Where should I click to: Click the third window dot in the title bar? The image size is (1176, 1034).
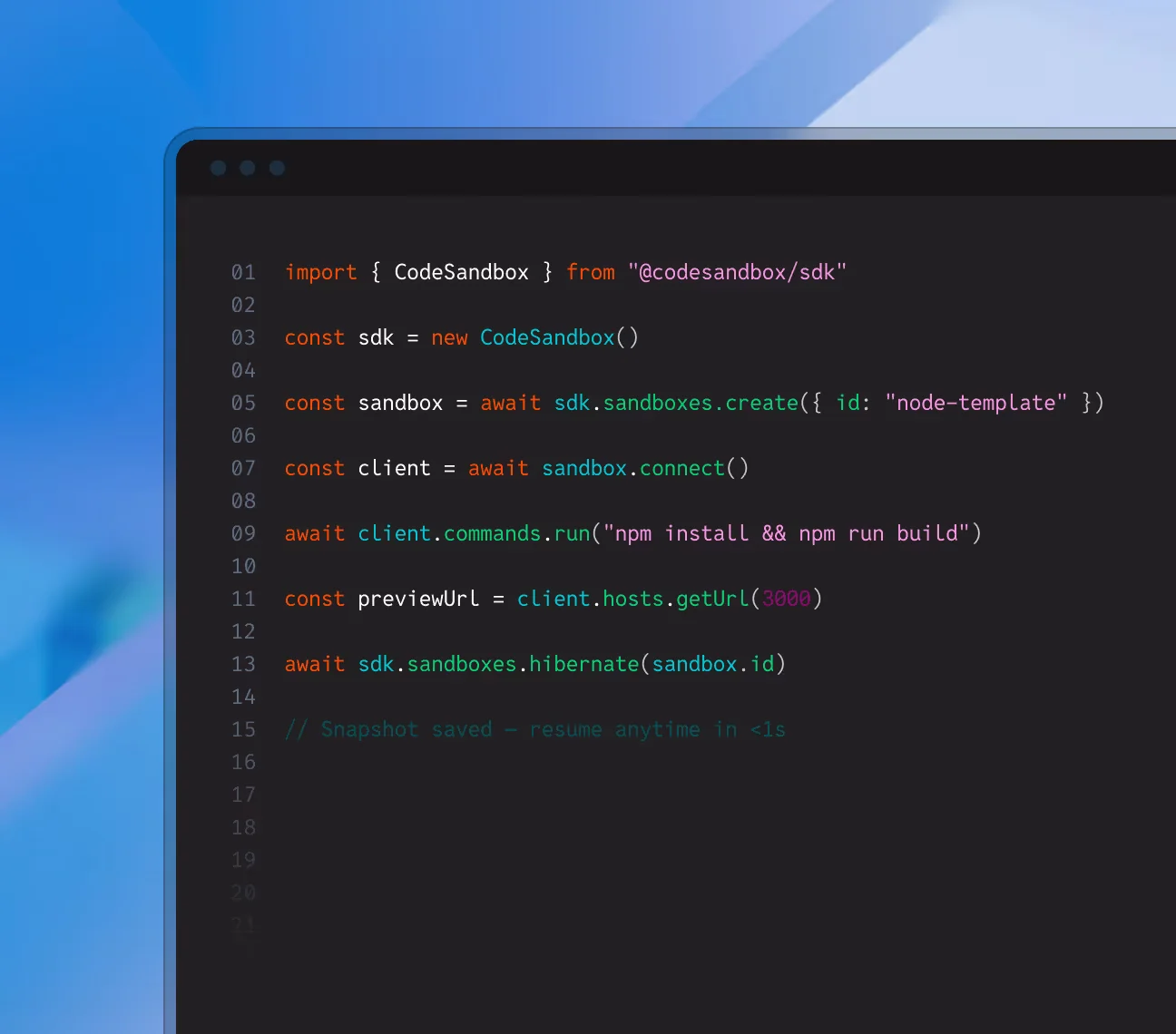click(278, 168)
